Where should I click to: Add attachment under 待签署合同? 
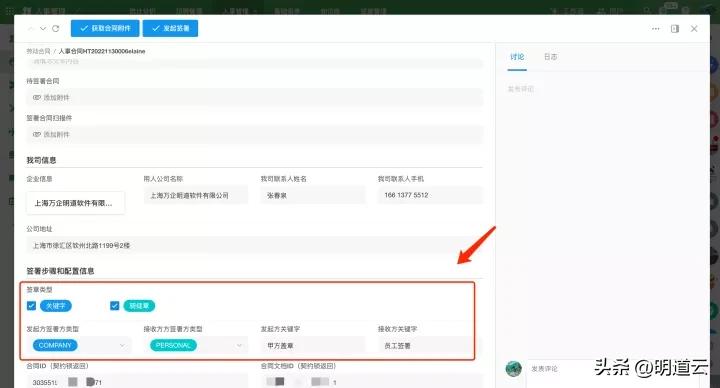coord(254,97)
